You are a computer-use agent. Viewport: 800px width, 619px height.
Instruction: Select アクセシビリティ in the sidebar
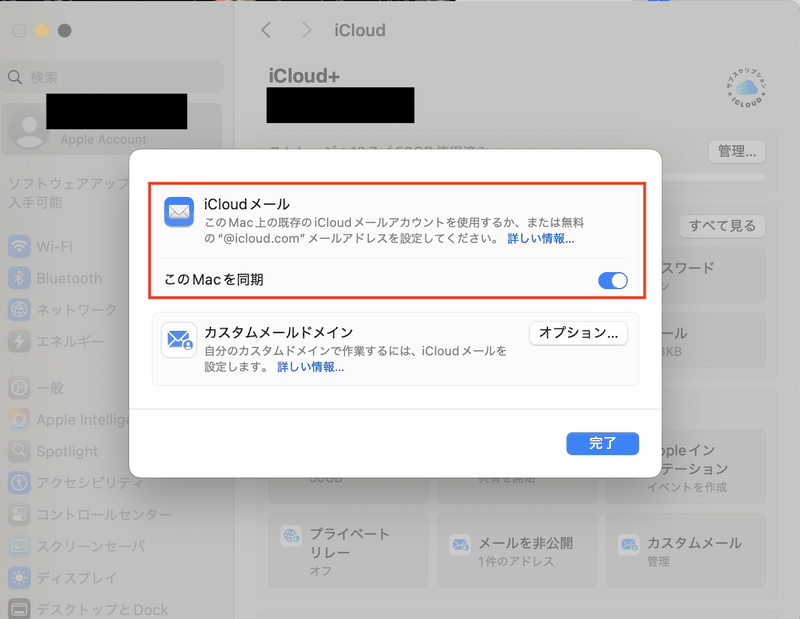click(x=77, y=483)
